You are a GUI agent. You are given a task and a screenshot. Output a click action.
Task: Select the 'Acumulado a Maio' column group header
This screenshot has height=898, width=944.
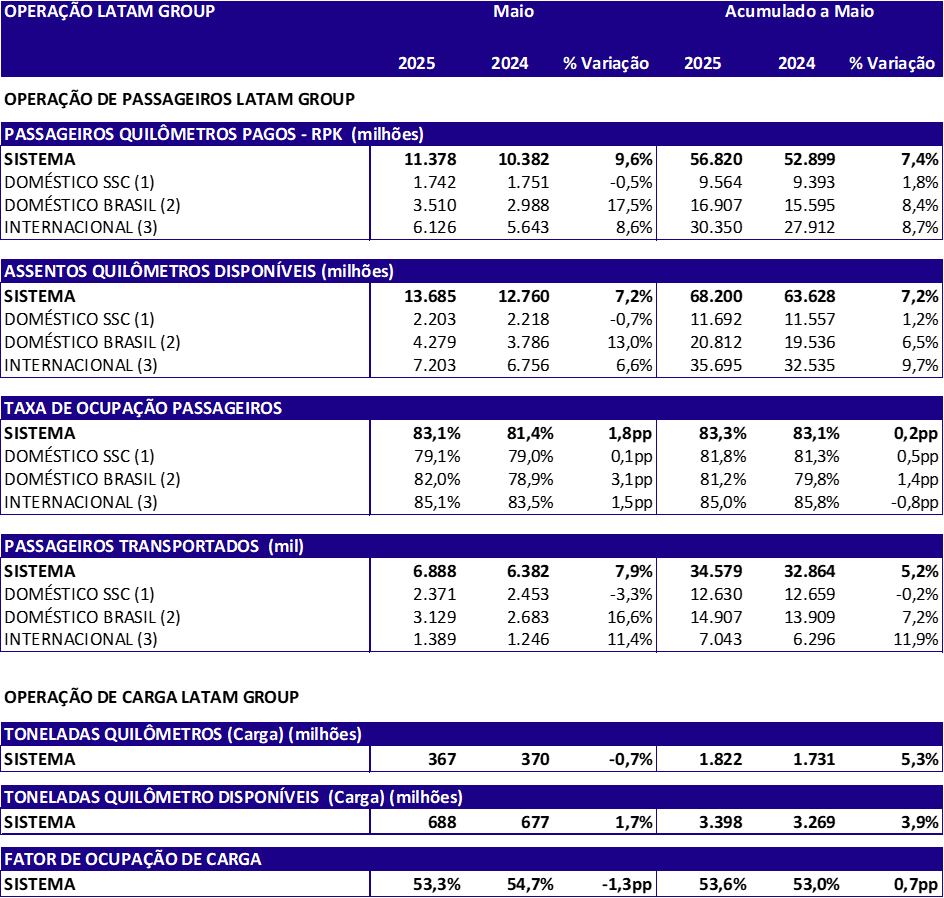[799, 11]
